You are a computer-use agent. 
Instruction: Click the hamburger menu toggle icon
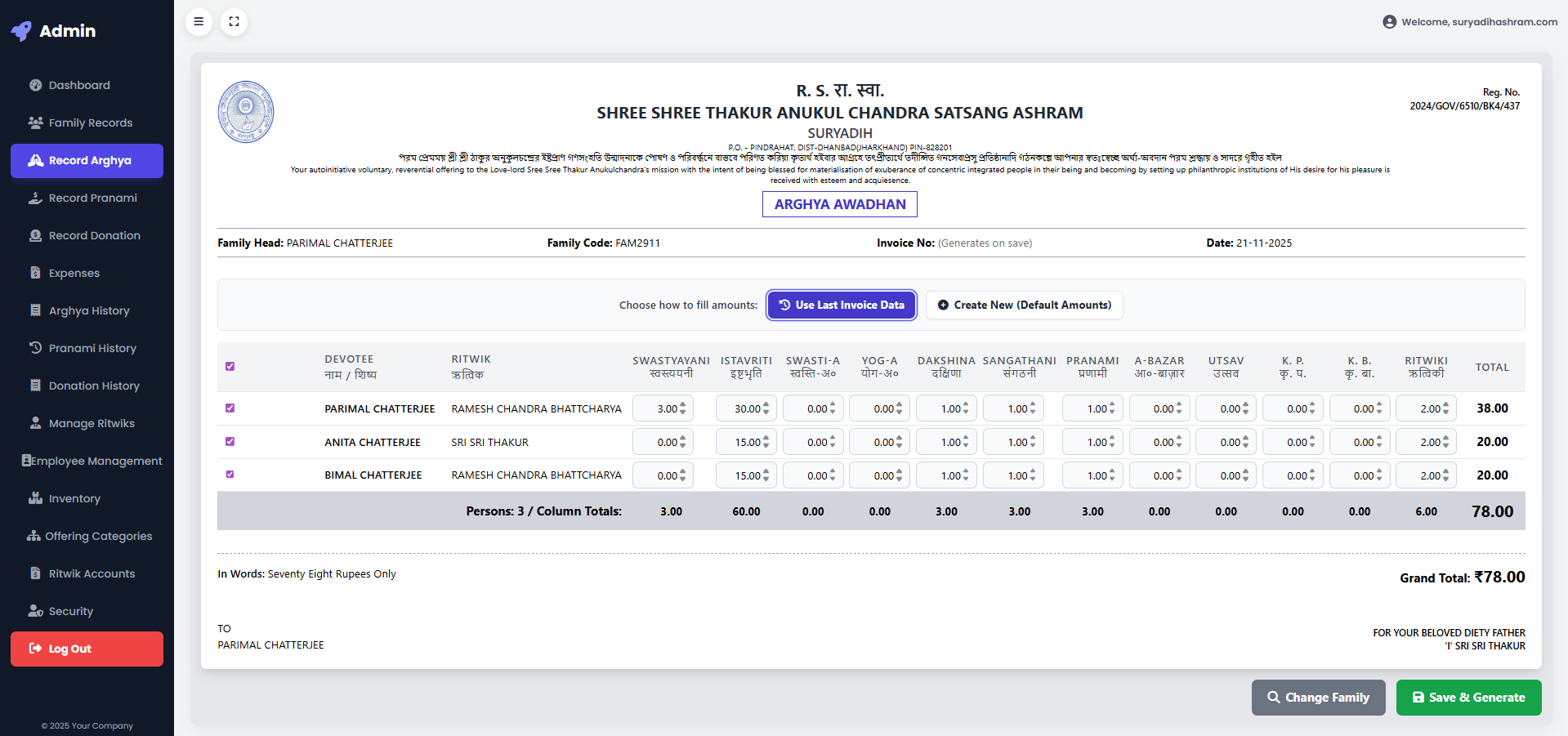coord(199,22)
